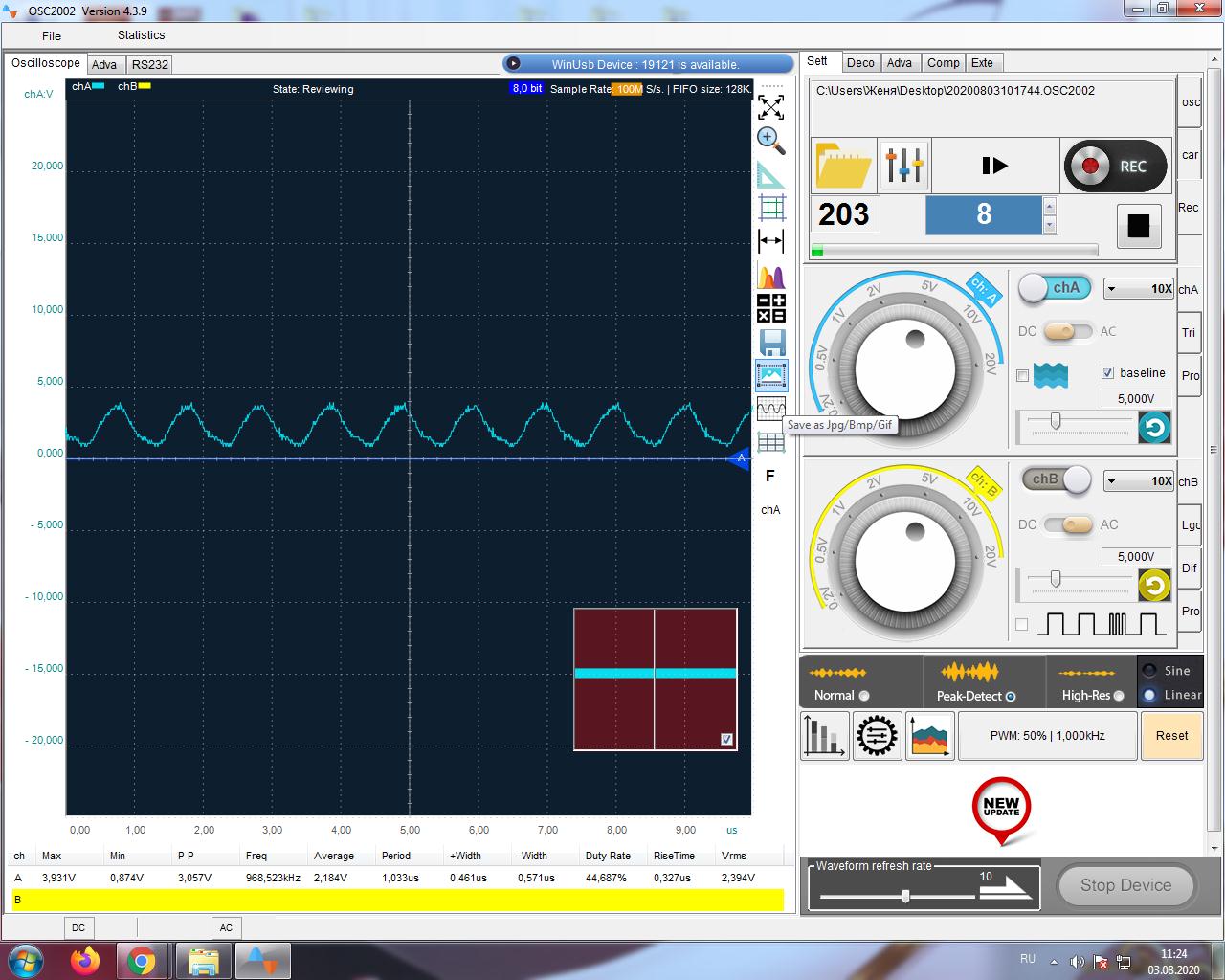This screenshot has height=980, width=1225.
Task: Open the yellow folder file icon
Action: (x=843, y=166)
